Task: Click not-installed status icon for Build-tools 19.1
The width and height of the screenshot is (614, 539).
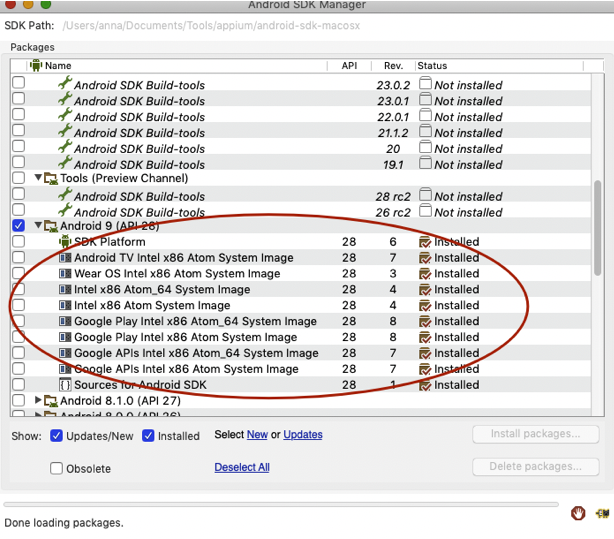Action: point(425,163)
